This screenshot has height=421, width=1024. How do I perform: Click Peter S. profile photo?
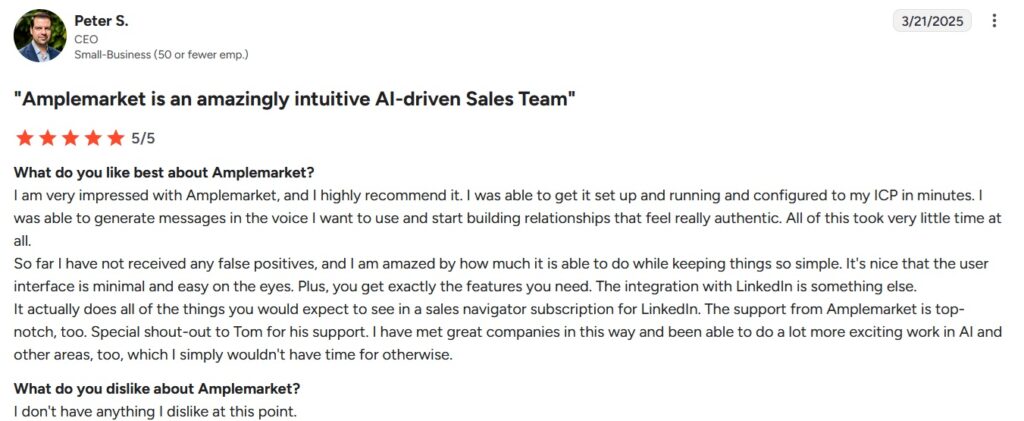coord(40,36)
